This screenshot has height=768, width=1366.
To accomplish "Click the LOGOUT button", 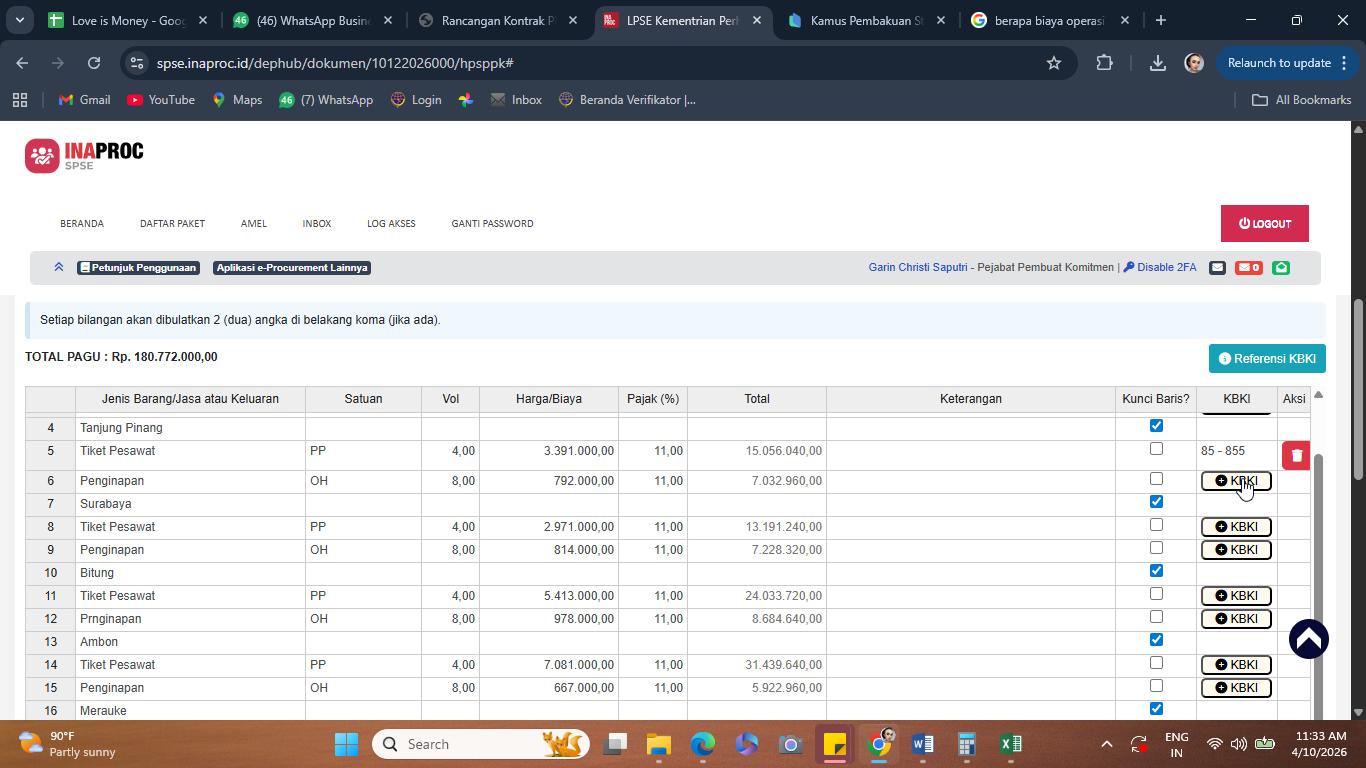I will click(x=1265, y=224).
